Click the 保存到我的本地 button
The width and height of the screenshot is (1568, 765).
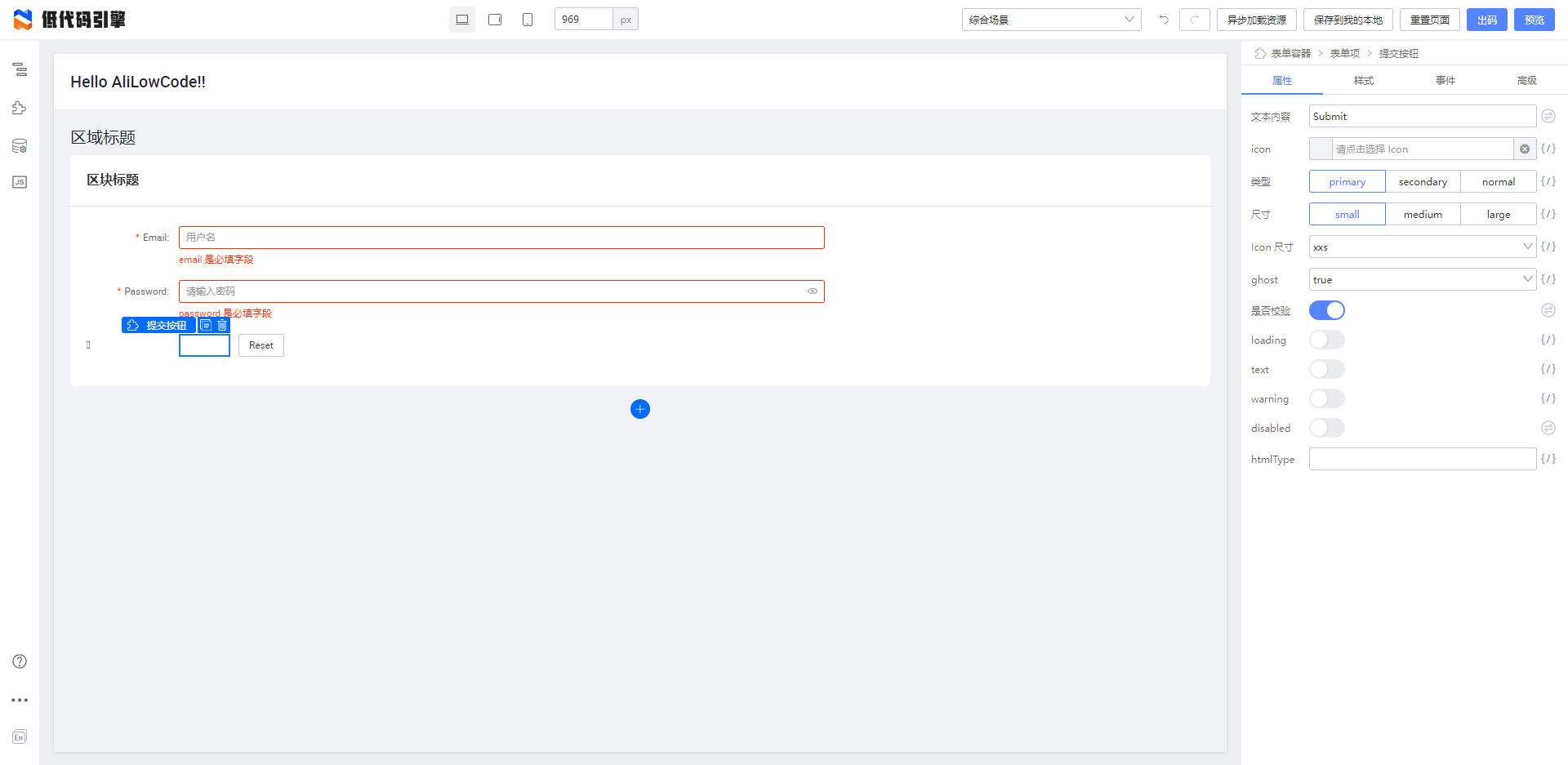coord(1348,19)
